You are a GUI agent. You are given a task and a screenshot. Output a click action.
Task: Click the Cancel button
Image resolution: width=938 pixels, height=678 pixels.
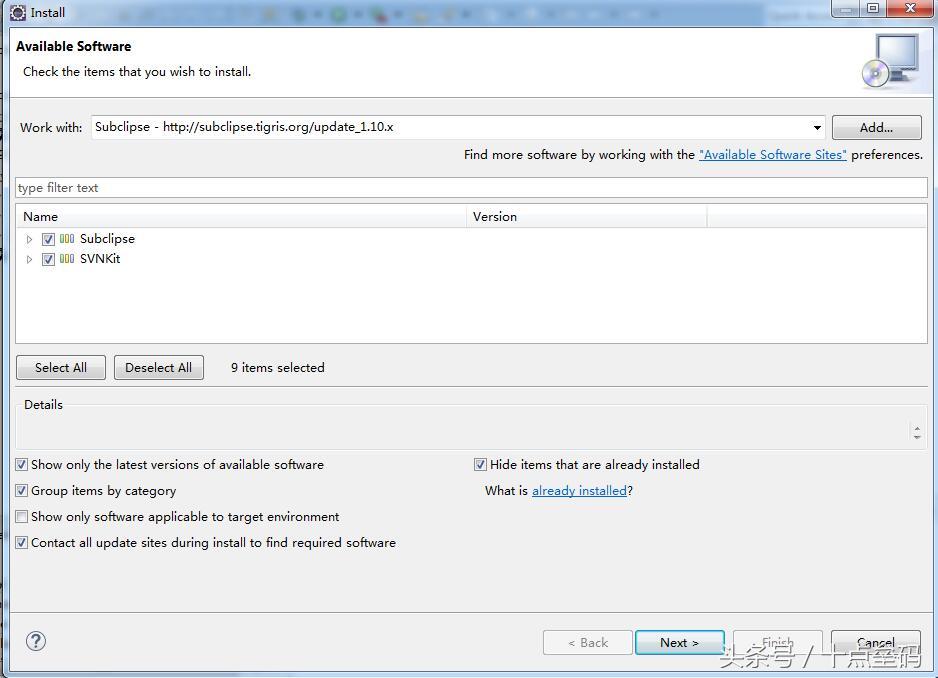coord(876,643)
